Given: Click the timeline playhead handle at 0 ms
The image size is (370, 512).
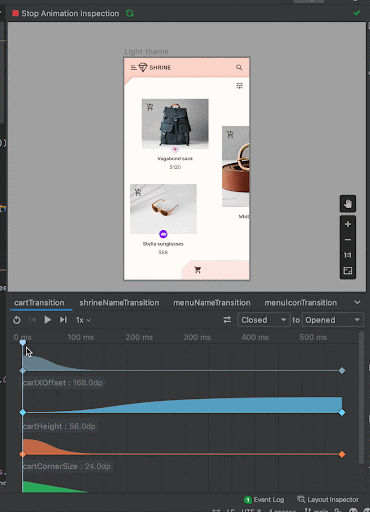Looking at the screenshot, I should click(x=23, y=343).
